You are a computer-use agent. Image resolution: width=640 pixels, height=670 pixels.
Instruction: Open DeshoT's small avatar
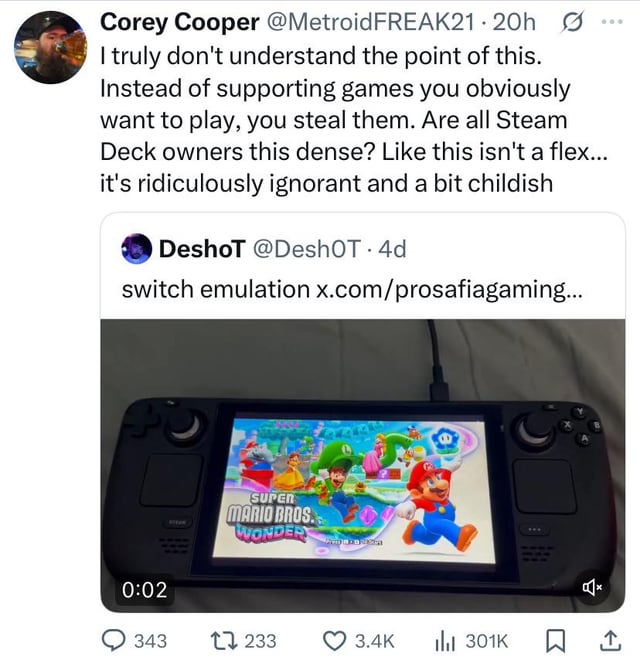coord(137,248)
